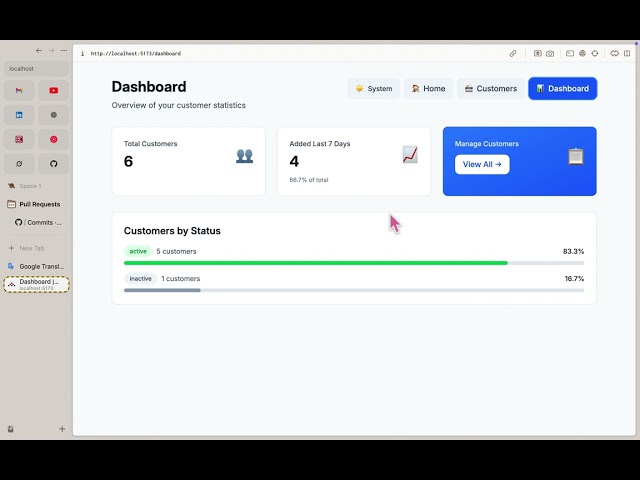Open the GitHub pinned shortcut

click(x=53, y=164)
